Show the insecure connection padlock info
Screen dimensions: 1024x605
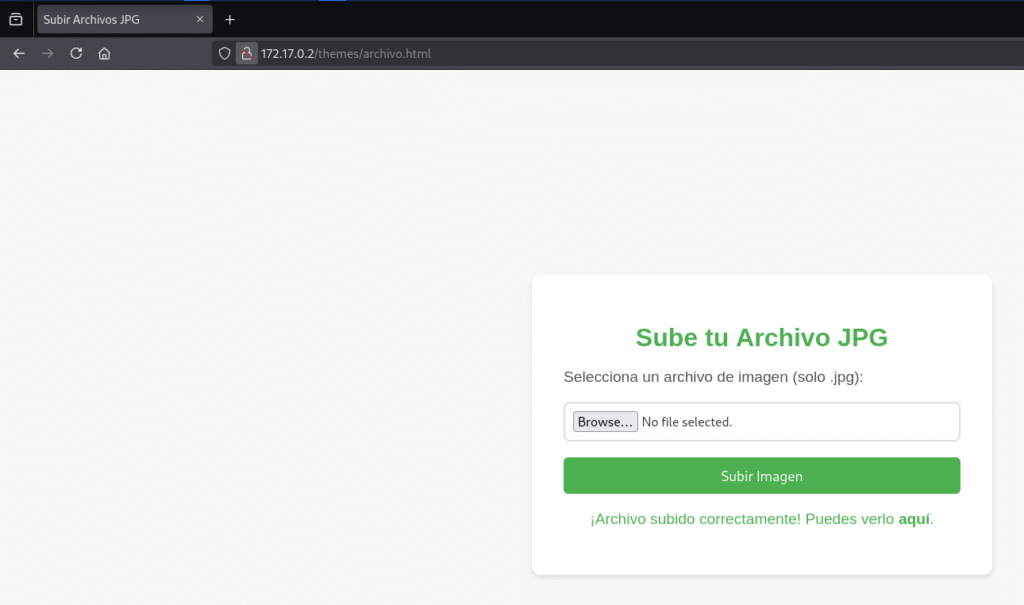point(246,54)
